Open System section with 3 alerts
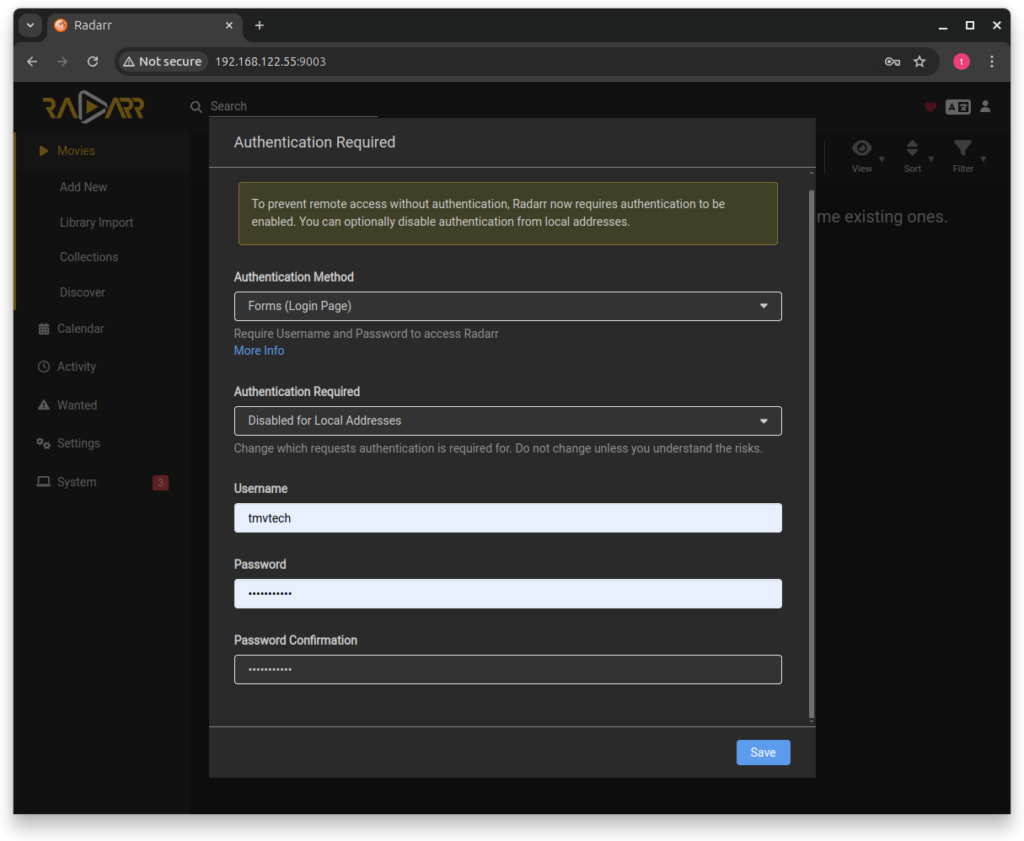 point(77,482)
